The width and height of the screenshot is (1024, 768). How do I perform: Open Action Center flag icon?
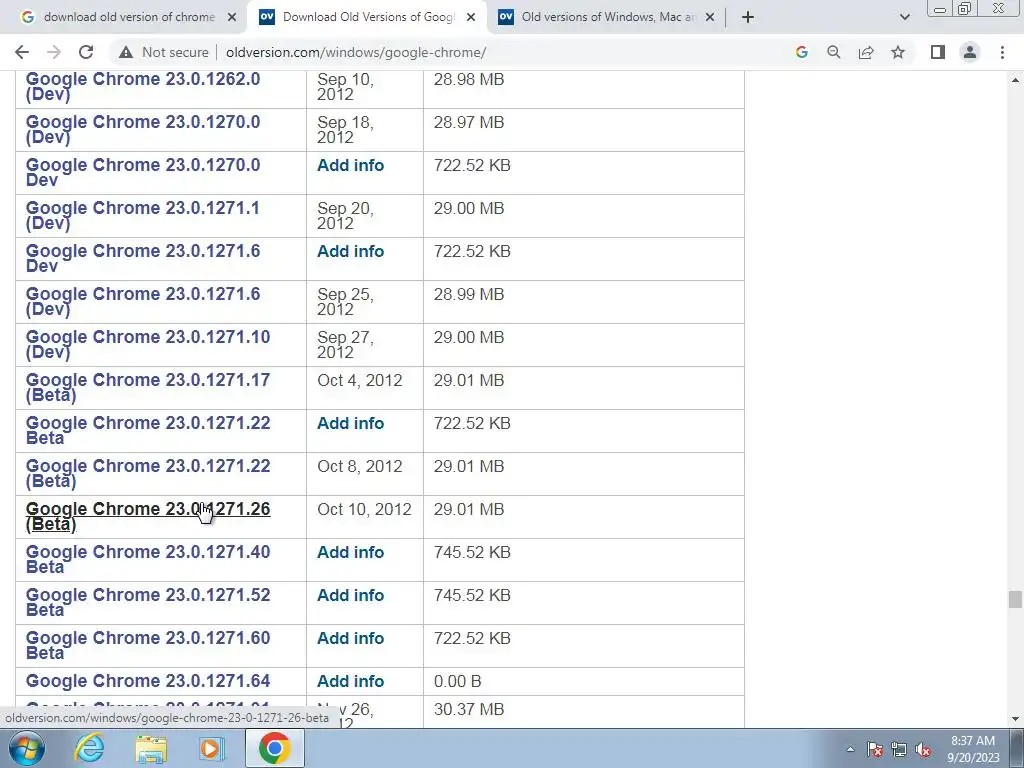click(875, 749)
